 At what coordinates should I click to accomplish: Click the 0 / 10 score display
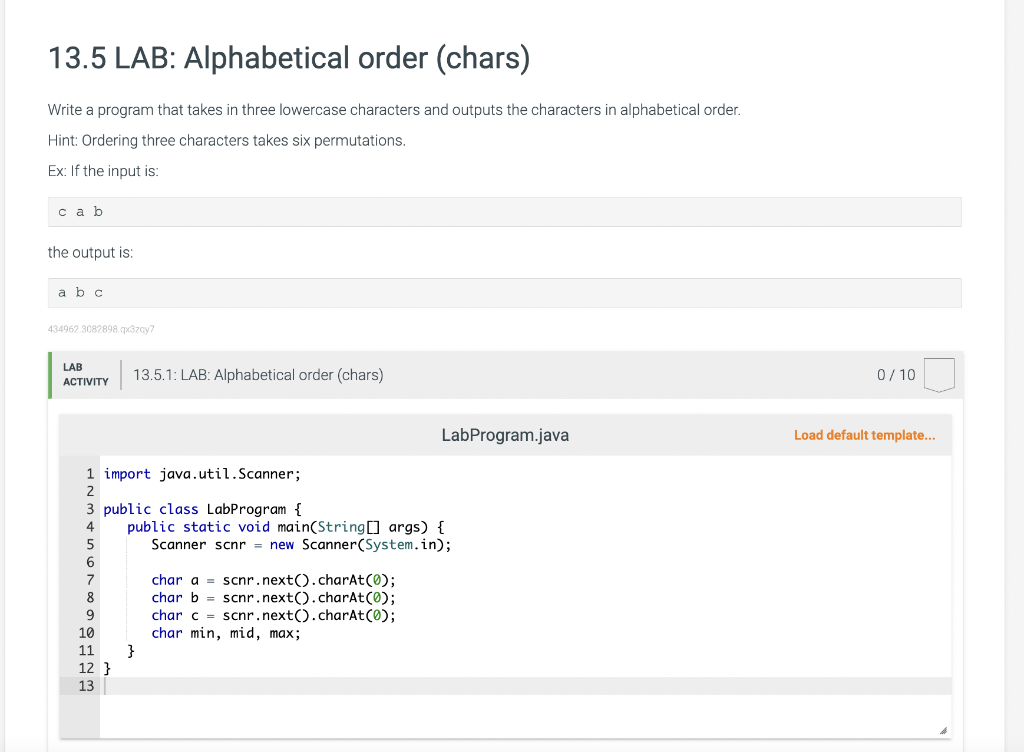(894, 374)
